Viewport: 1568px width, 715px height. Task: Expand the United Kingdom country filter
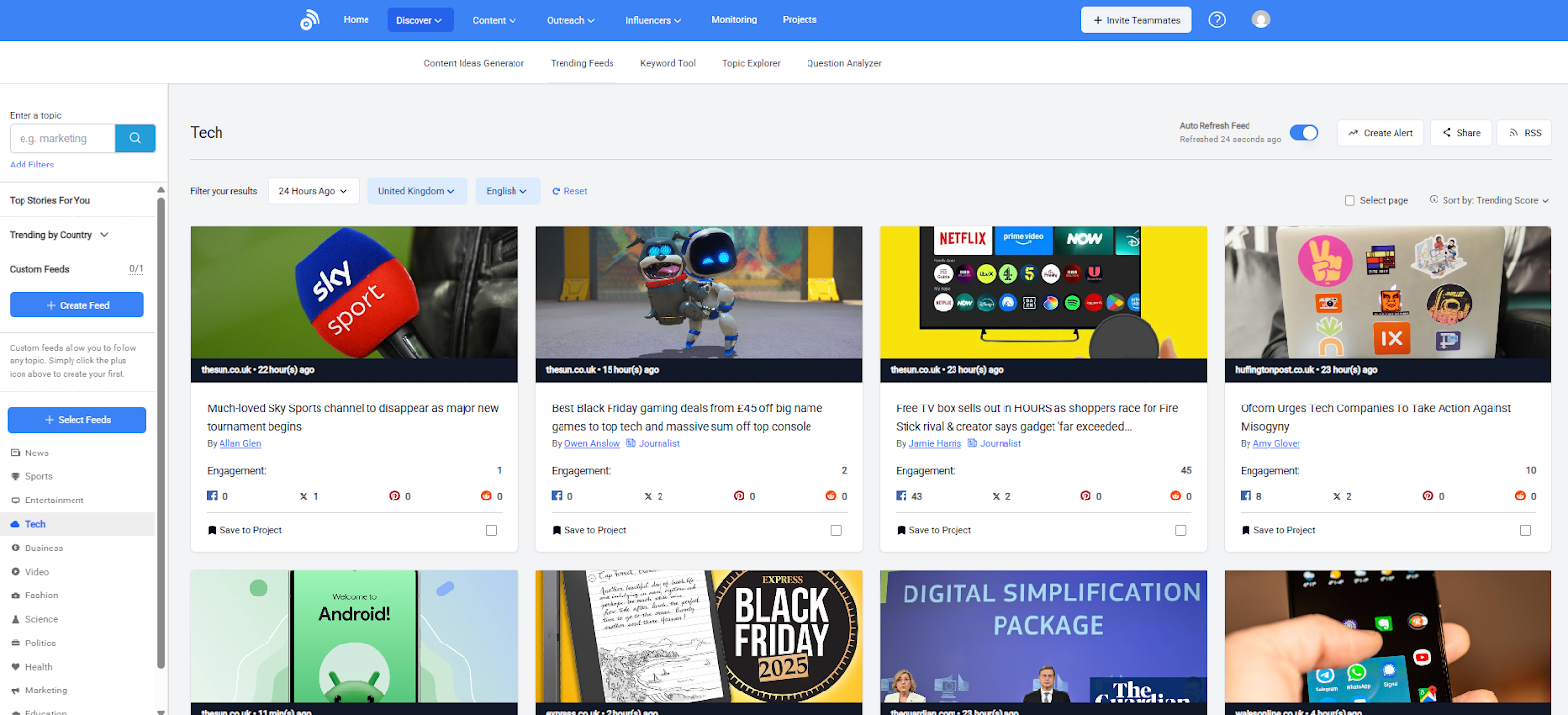pyautogui.click(x=416, y=191)
